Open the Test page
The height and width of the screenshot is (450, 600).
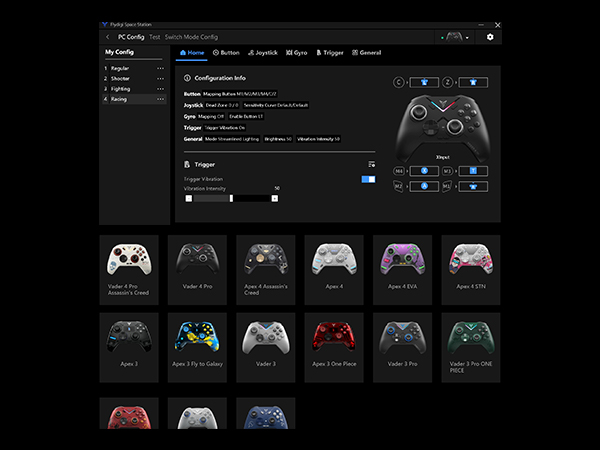(x=155, y=37)
